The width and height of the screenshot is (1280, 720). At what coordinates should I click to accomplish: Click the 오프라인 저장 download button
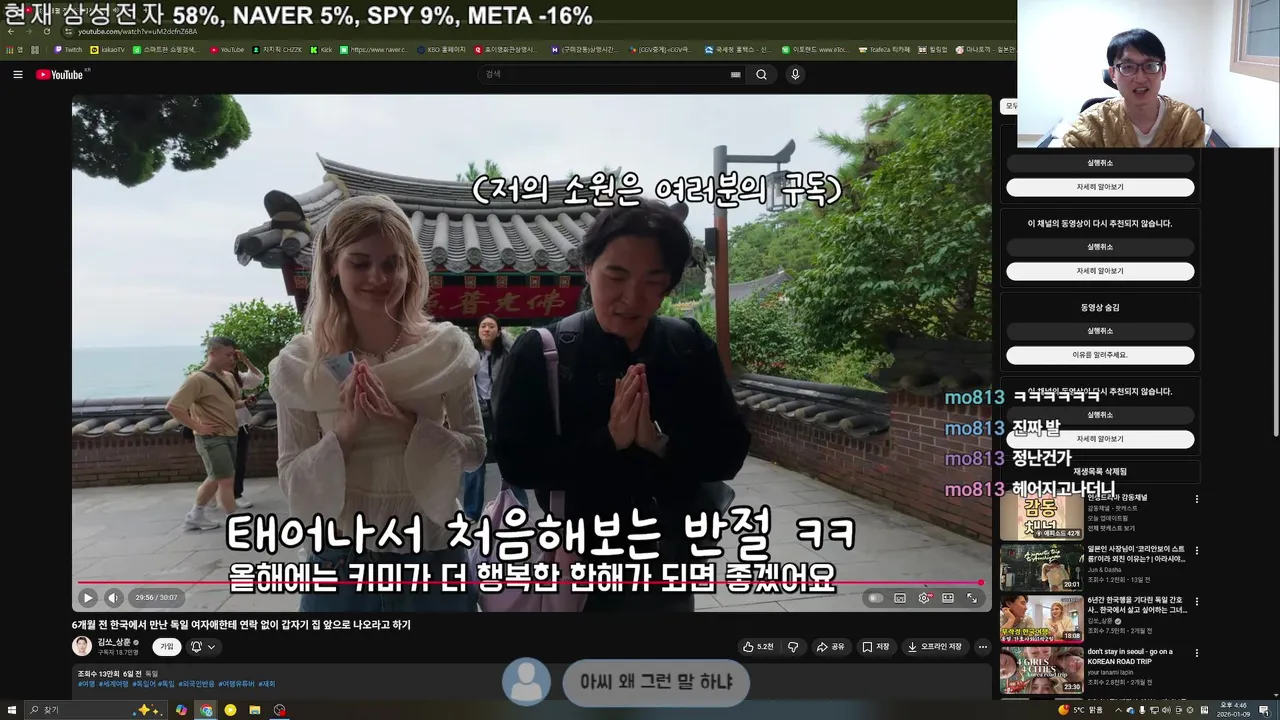(x=935, y=647)
